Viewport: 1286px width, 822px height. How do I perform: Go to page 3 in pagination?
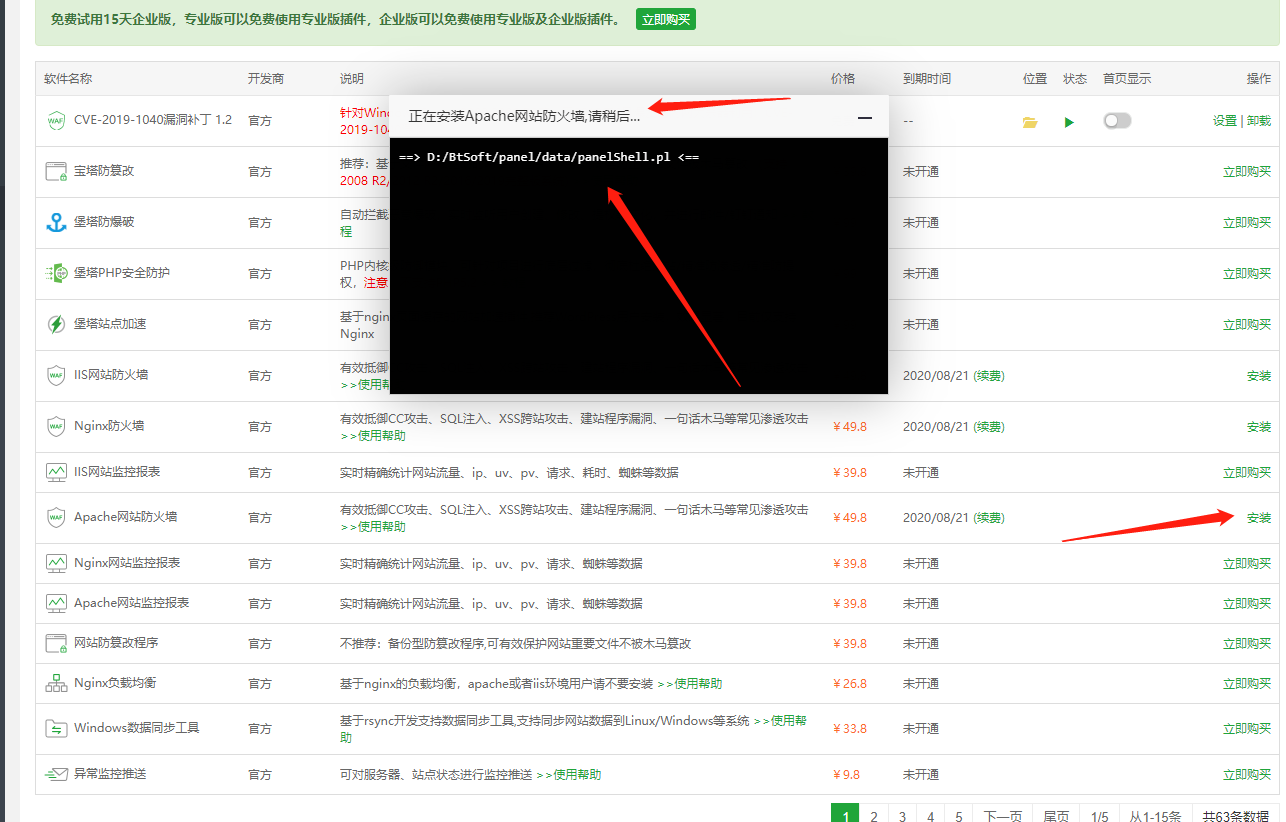pyautogui.click(x=902, y=815)
